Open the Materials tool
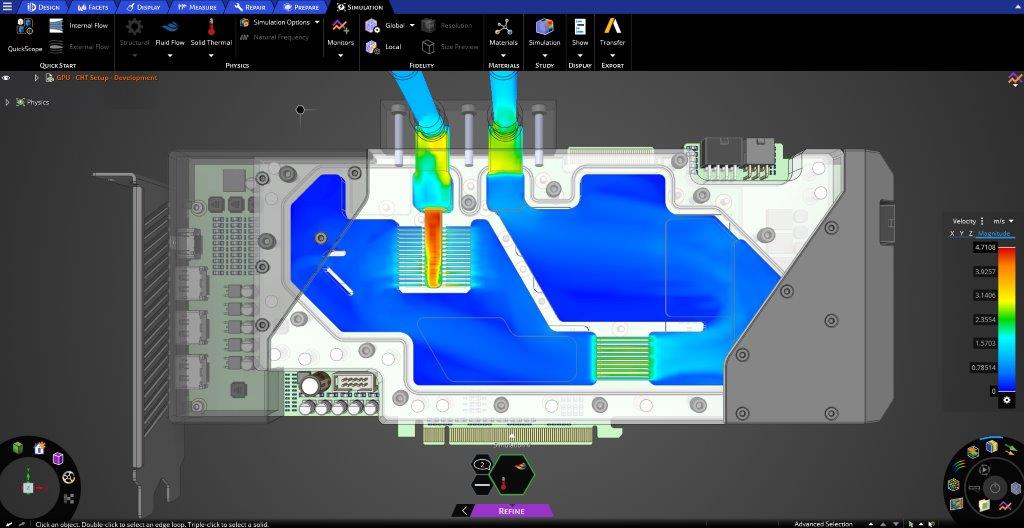The height and width of the screenshot is (528, 1024). point(504,33)
